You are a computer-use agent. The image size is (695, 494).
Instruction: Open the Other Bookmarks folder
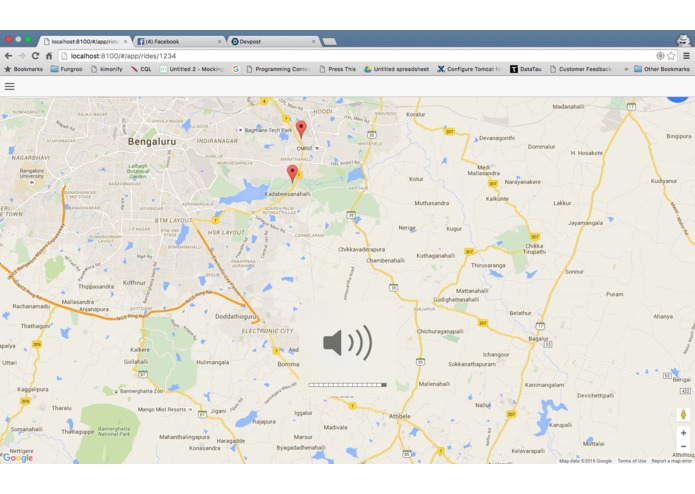click(662, 69)
